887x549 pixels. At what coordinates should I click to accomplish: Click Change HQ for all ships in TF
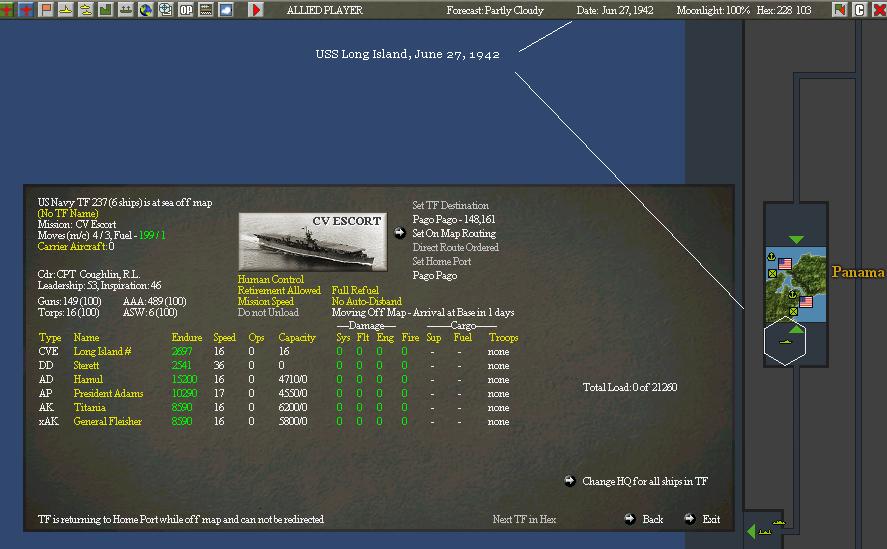645,481
